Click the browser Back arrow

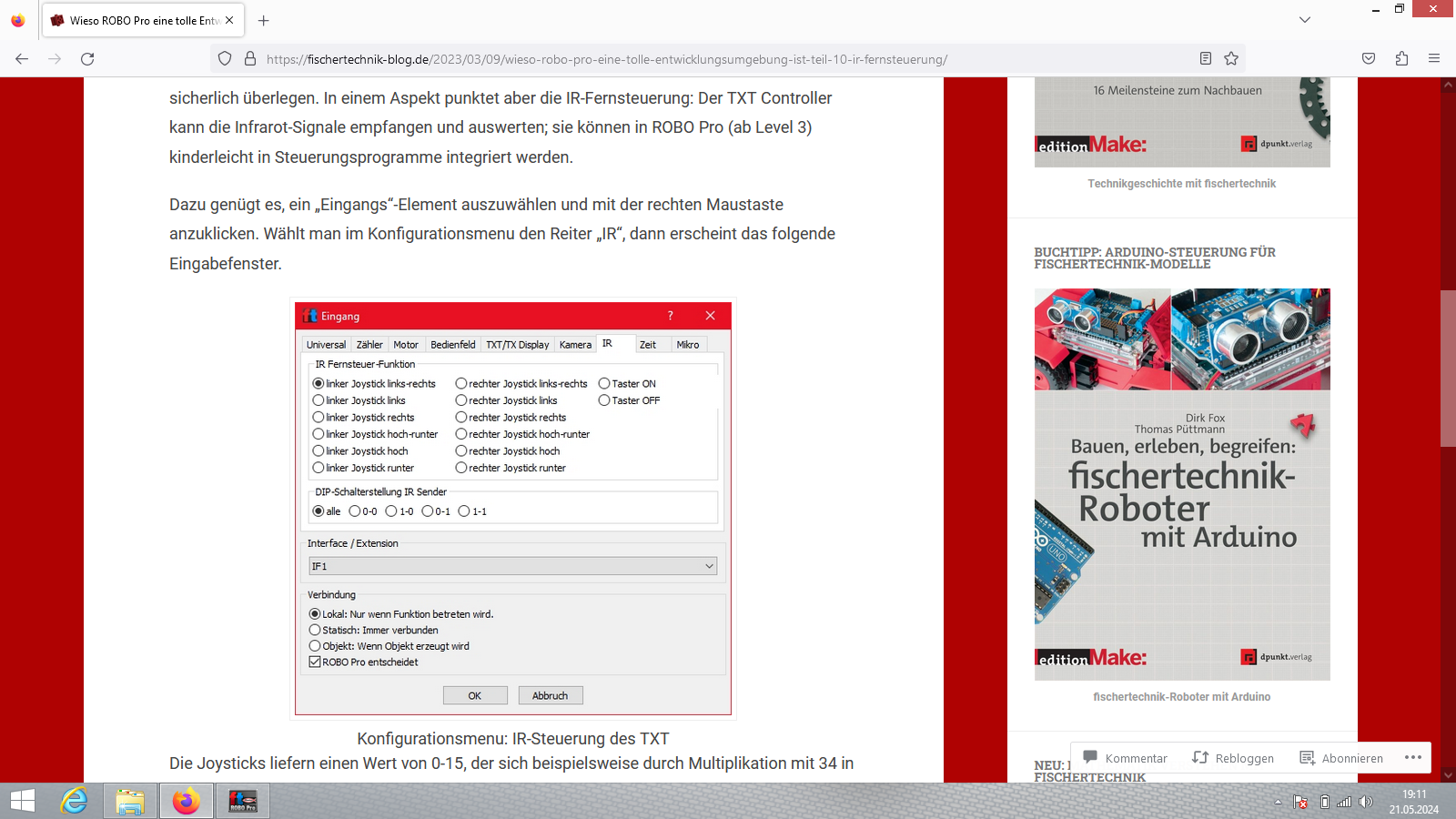point(22,59)
